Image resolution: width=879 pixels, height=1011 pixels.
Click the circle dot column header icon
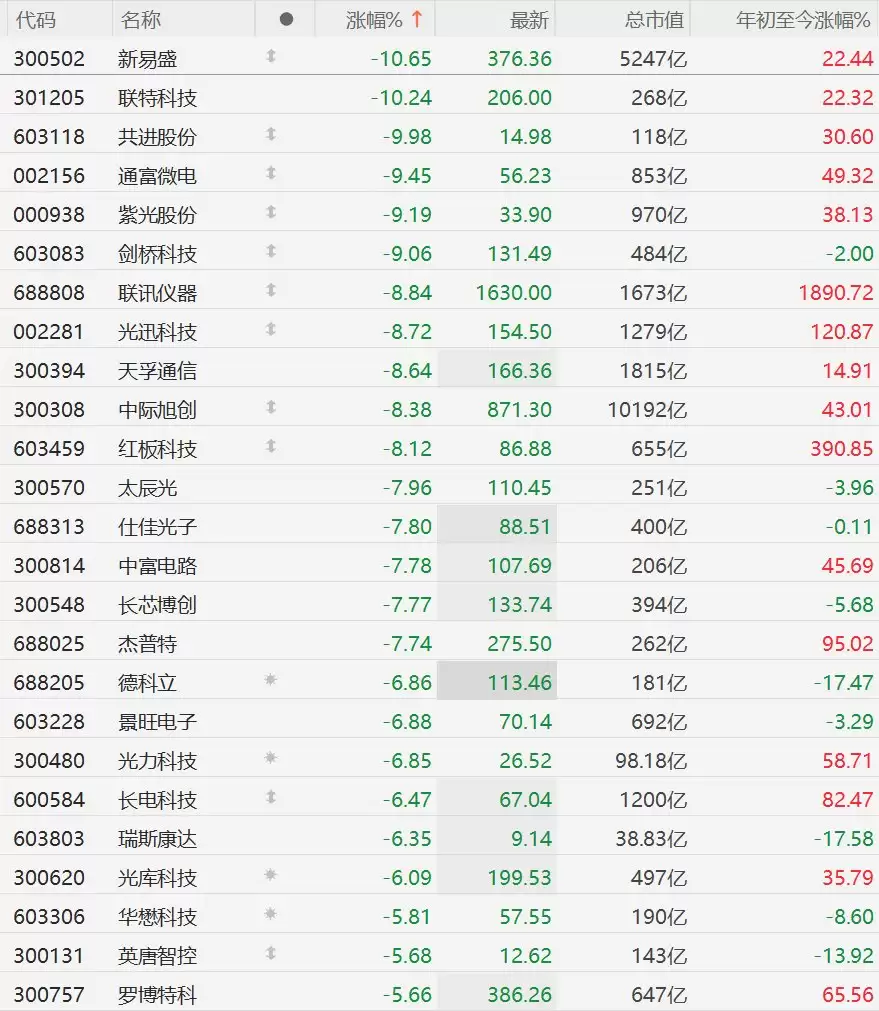(286, 20)
